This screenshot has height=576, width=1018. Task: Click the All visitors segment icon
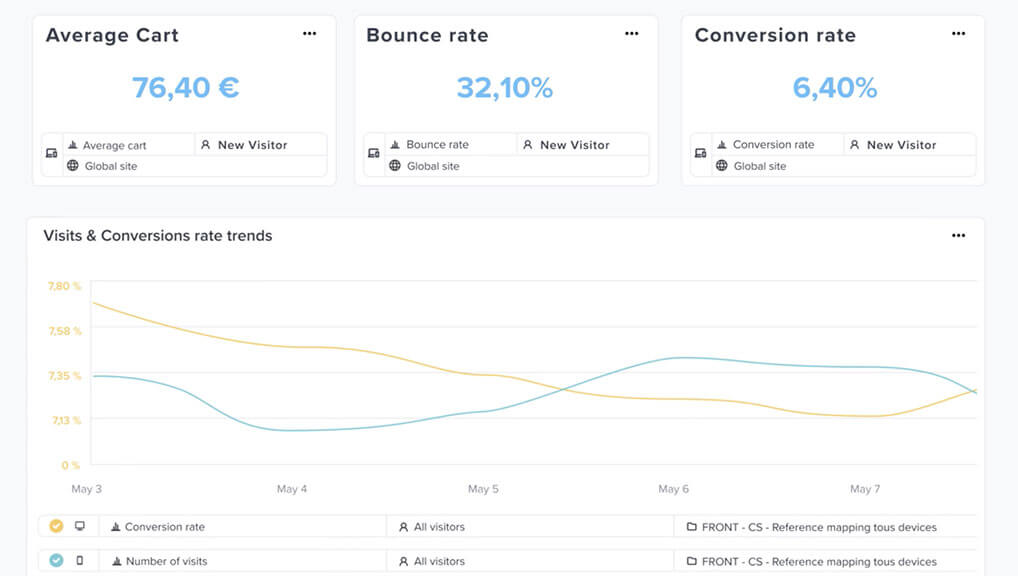(x=402, y=526)
